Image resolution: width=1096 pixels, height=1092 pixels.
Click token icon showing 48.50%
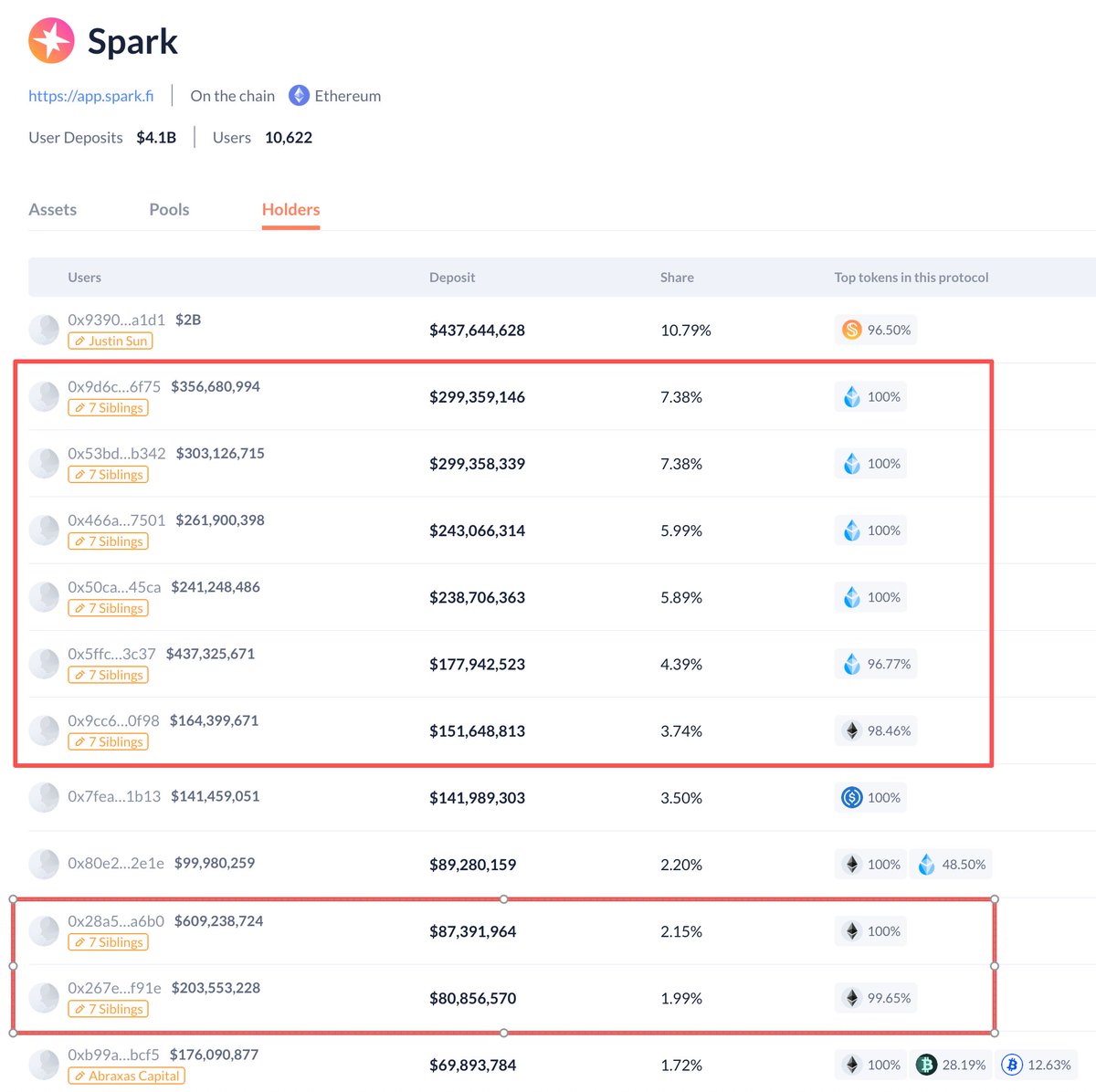click(x=926, y=864)
